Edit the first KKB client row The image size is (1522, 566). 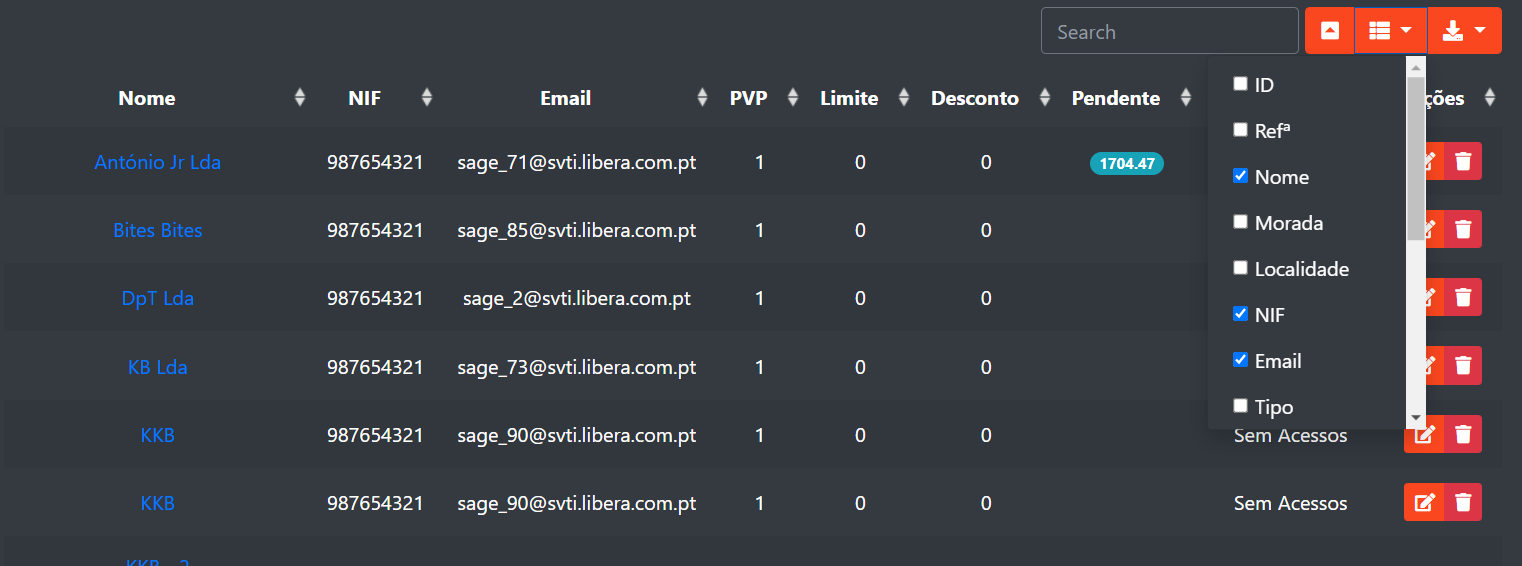click(x=1424, y=435)
